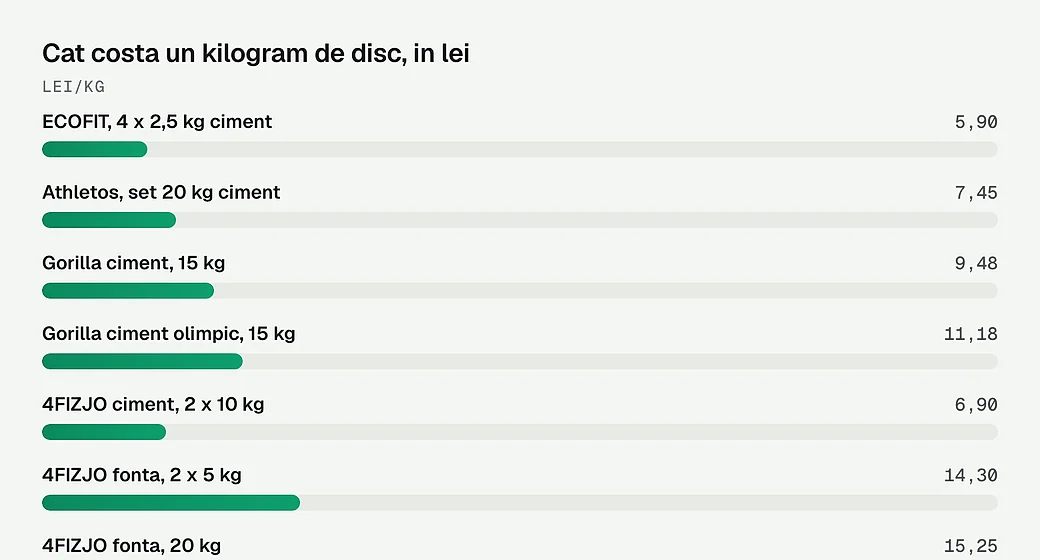Select the Athletos set 20 kg ciment label
This screenshot has width=1040, height=560.
pyautogui.click(x=161, y=192)
